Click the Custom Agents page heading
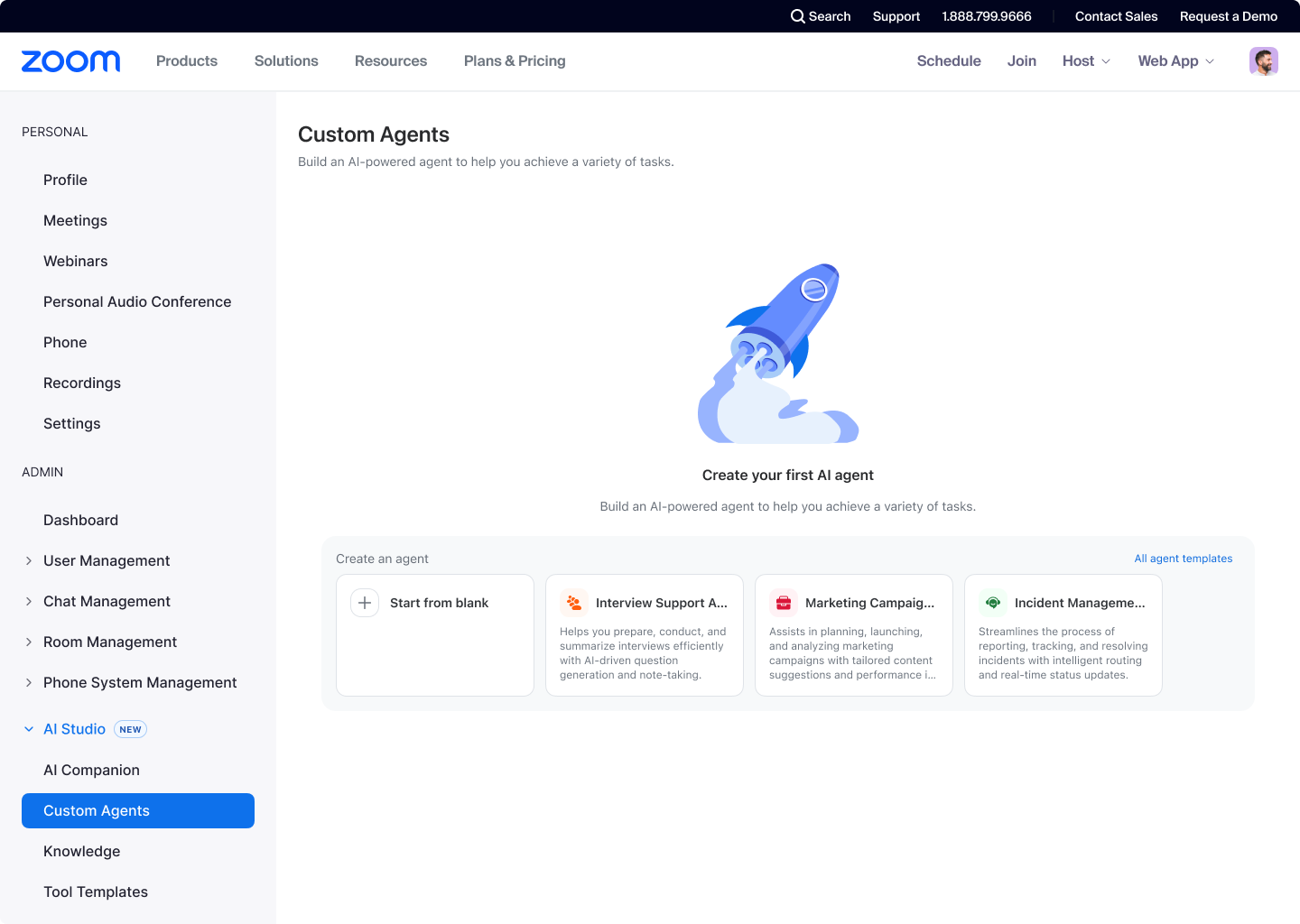 coord(374,134)
